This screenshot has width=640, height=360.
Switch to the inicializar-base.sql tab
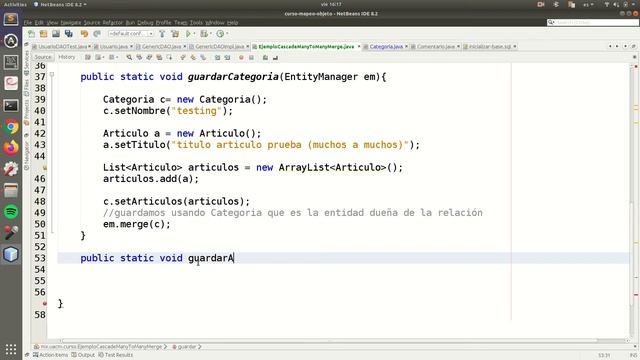[490, 47]
